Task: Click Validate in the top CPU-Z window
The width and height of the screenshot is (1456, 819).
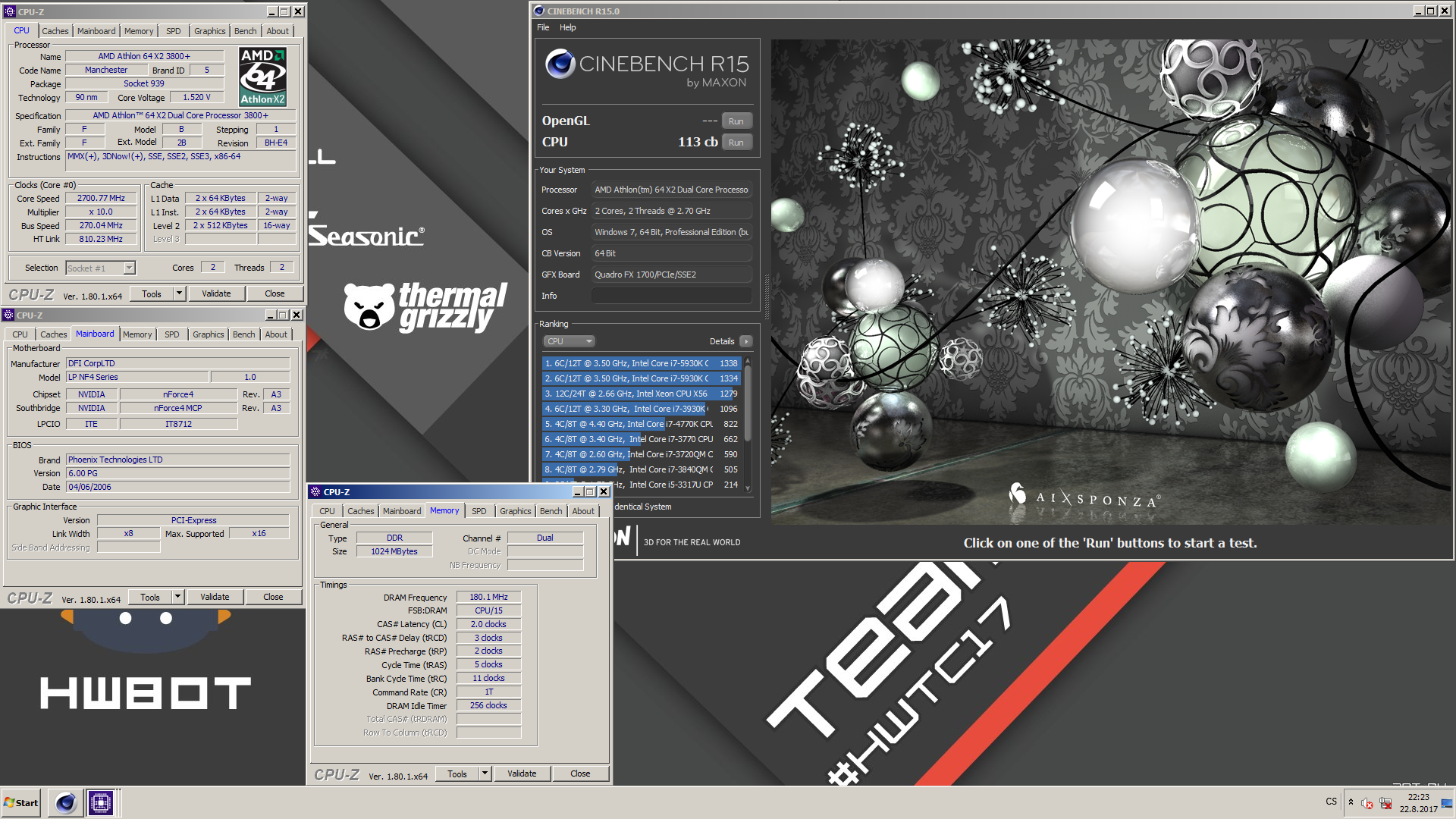Action: [216, 293]
